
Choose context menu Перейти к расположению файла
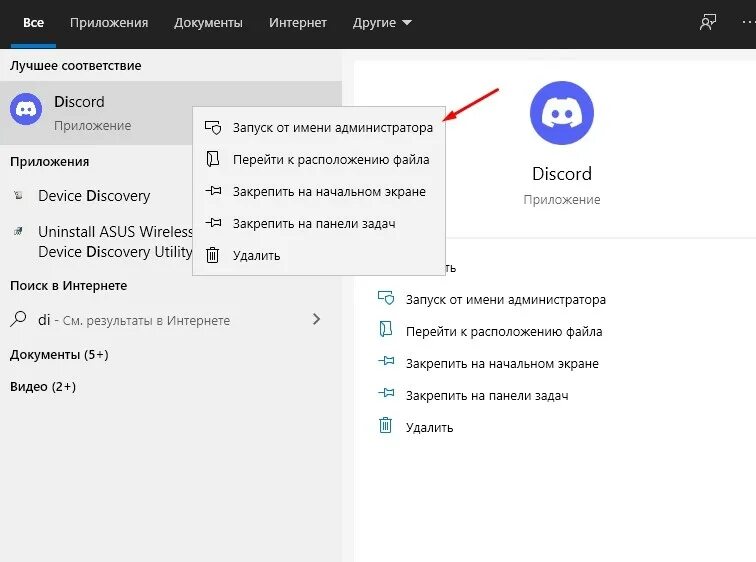click(319, 160)
